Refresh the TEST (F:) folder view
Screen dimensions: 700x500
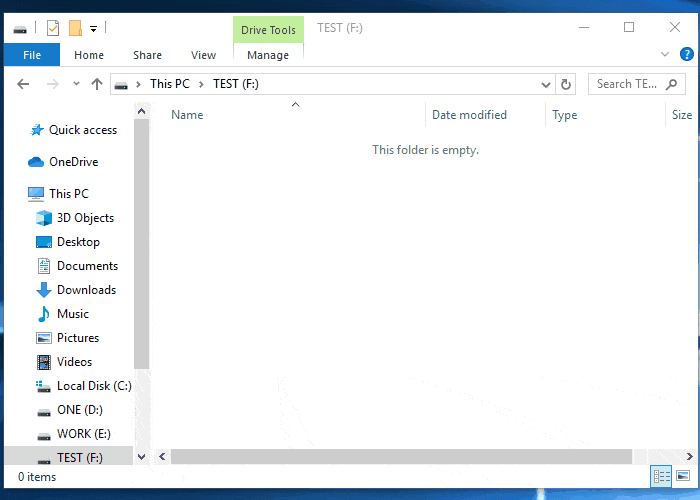point(567,85)
